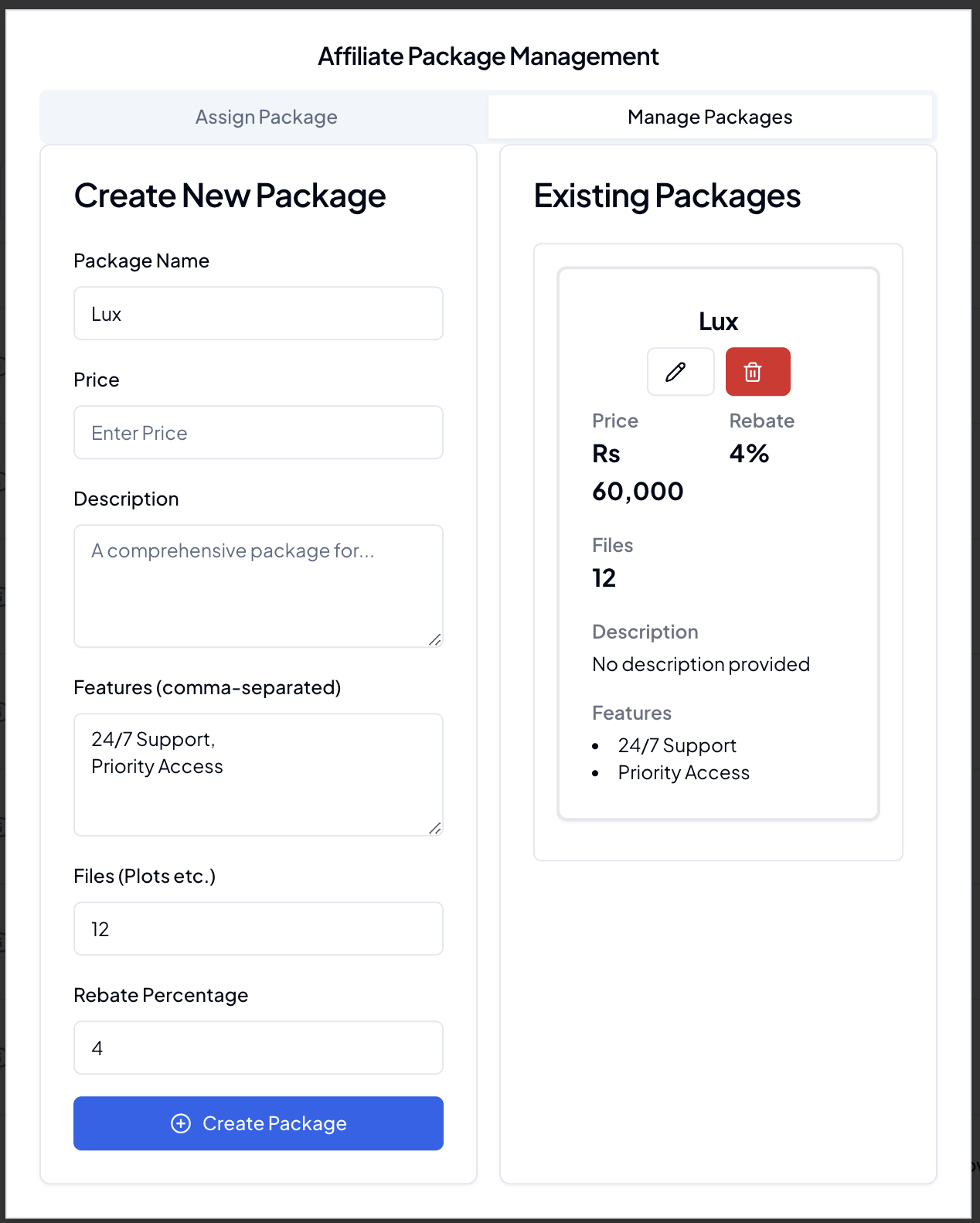Click the Enter Price input field

coord(258,432)
